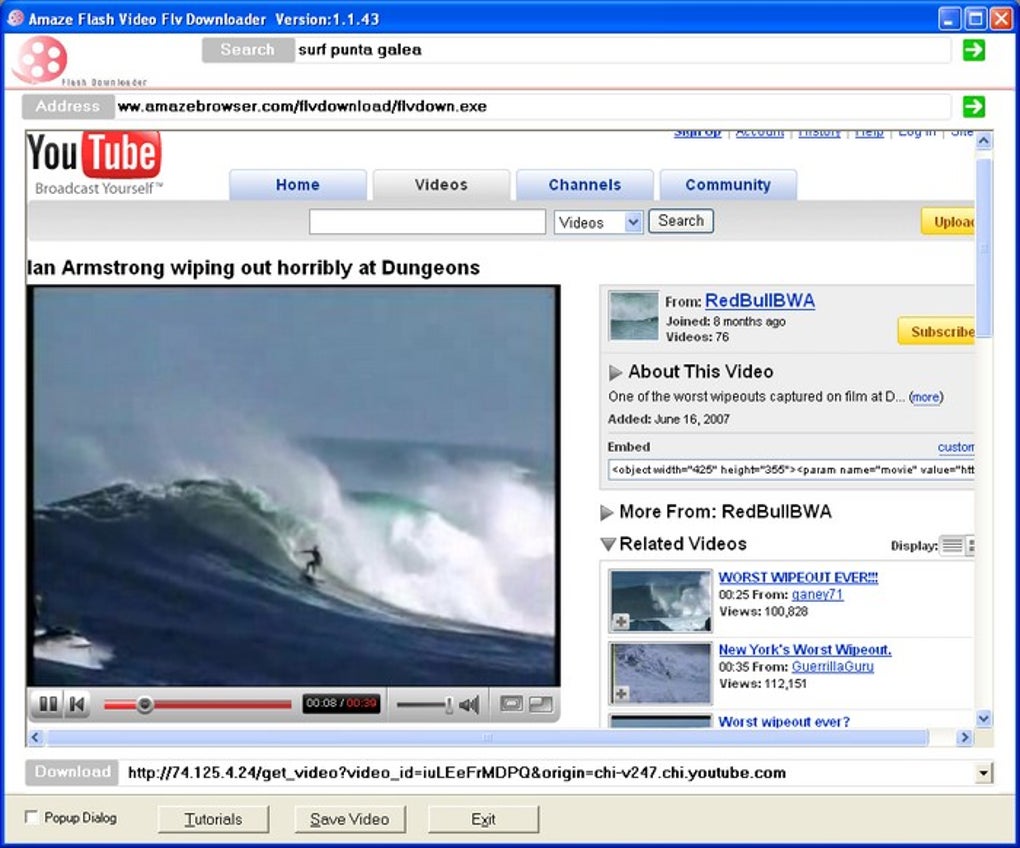1020x848 pixels.
Task: Click the Download URL field
Action: click(x=550, y=773)
